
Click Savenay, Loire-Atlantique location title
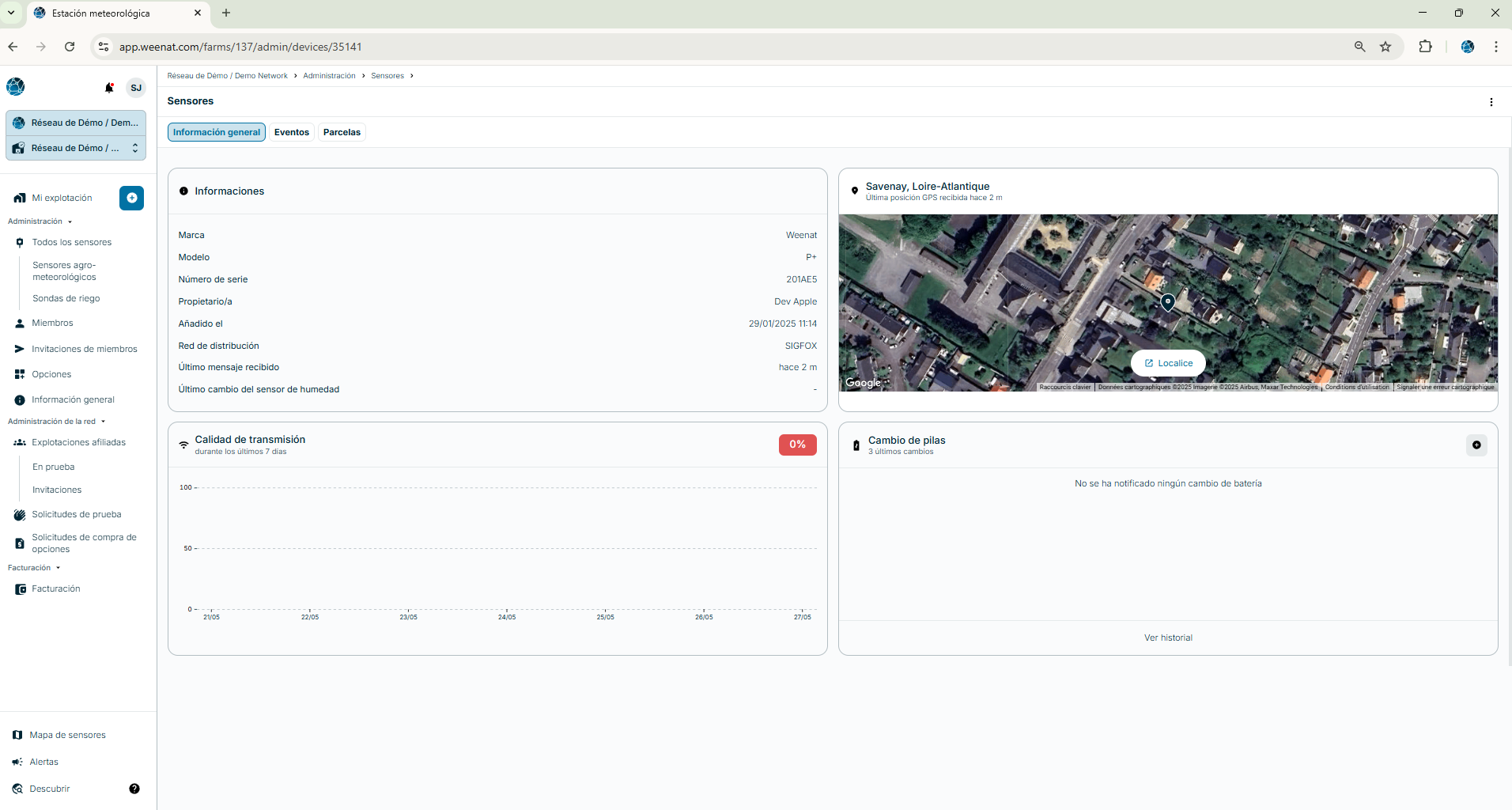pyautogui.click(x=927, y=187)
